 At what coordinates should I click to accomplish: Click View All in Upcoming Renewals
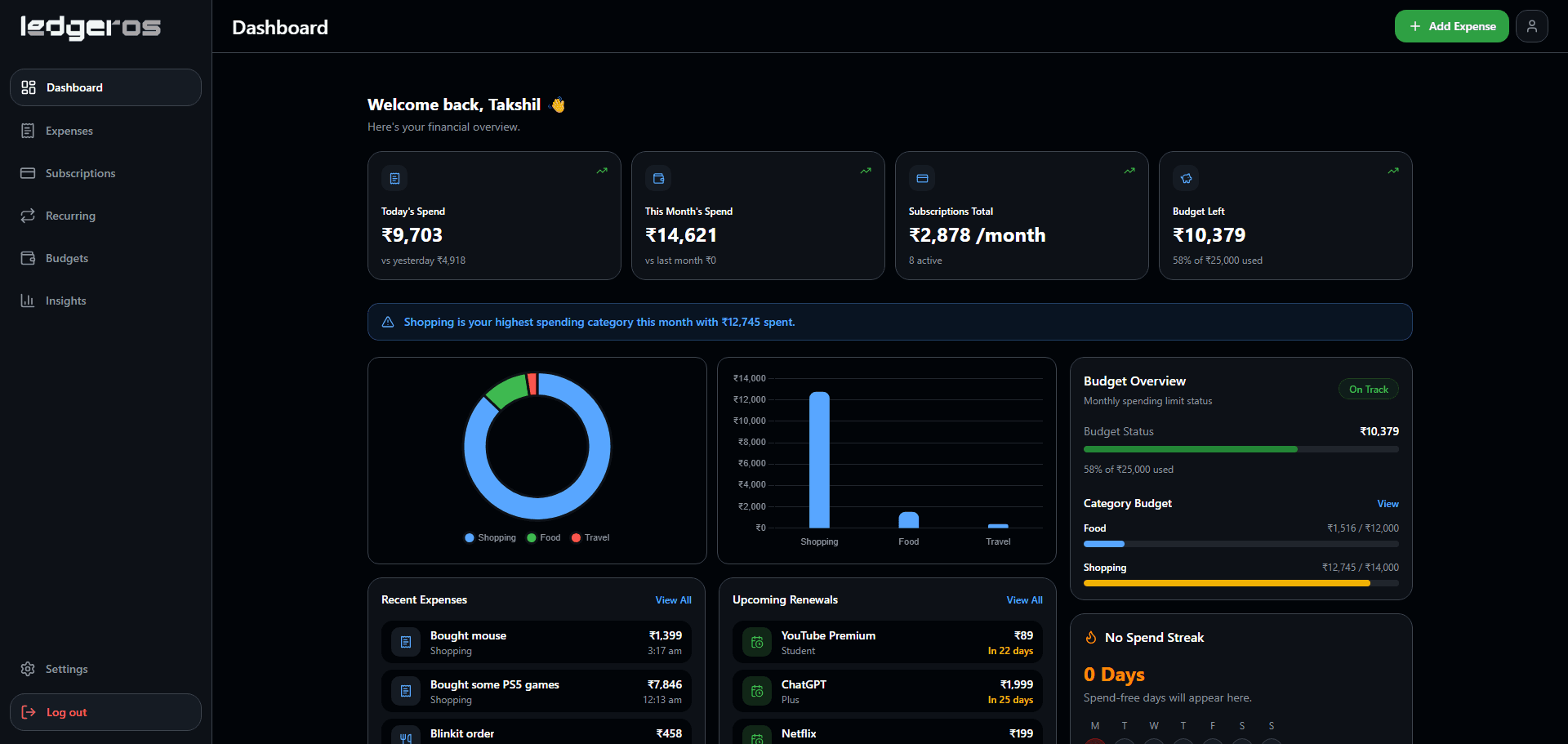click(1024, 600)
